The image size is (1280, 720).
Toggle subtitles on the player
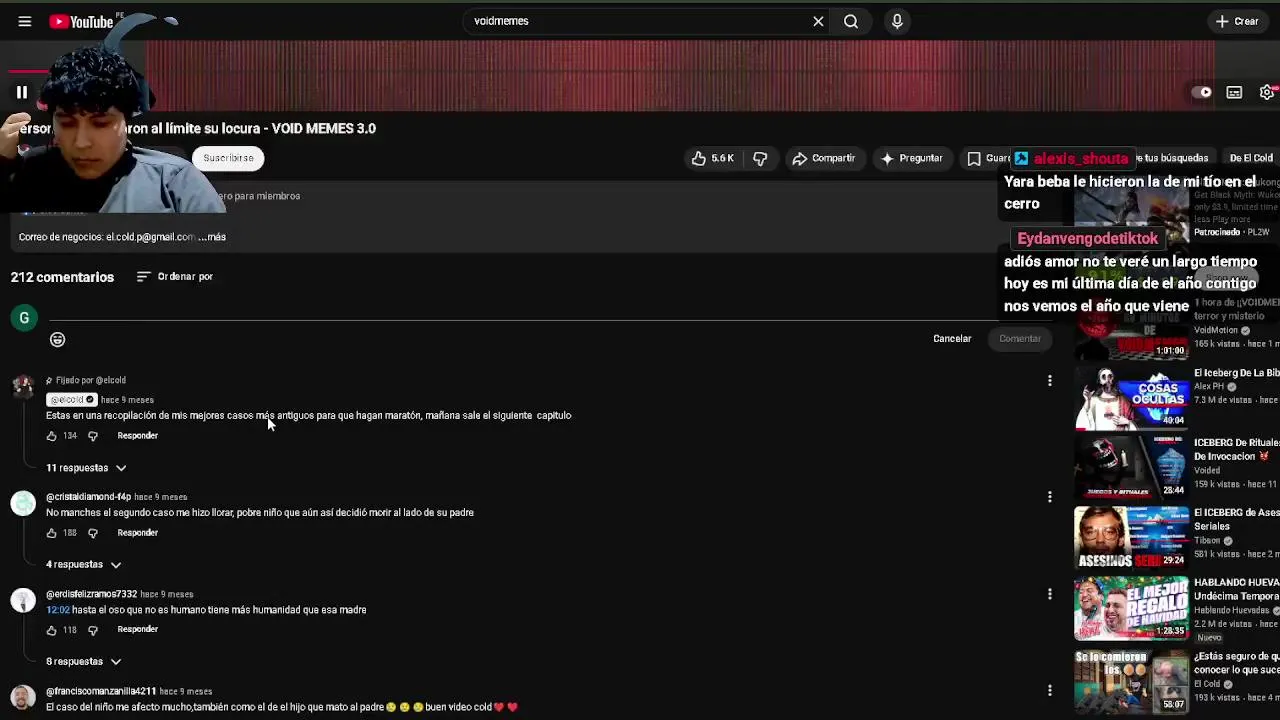(x=1235, y=92)
